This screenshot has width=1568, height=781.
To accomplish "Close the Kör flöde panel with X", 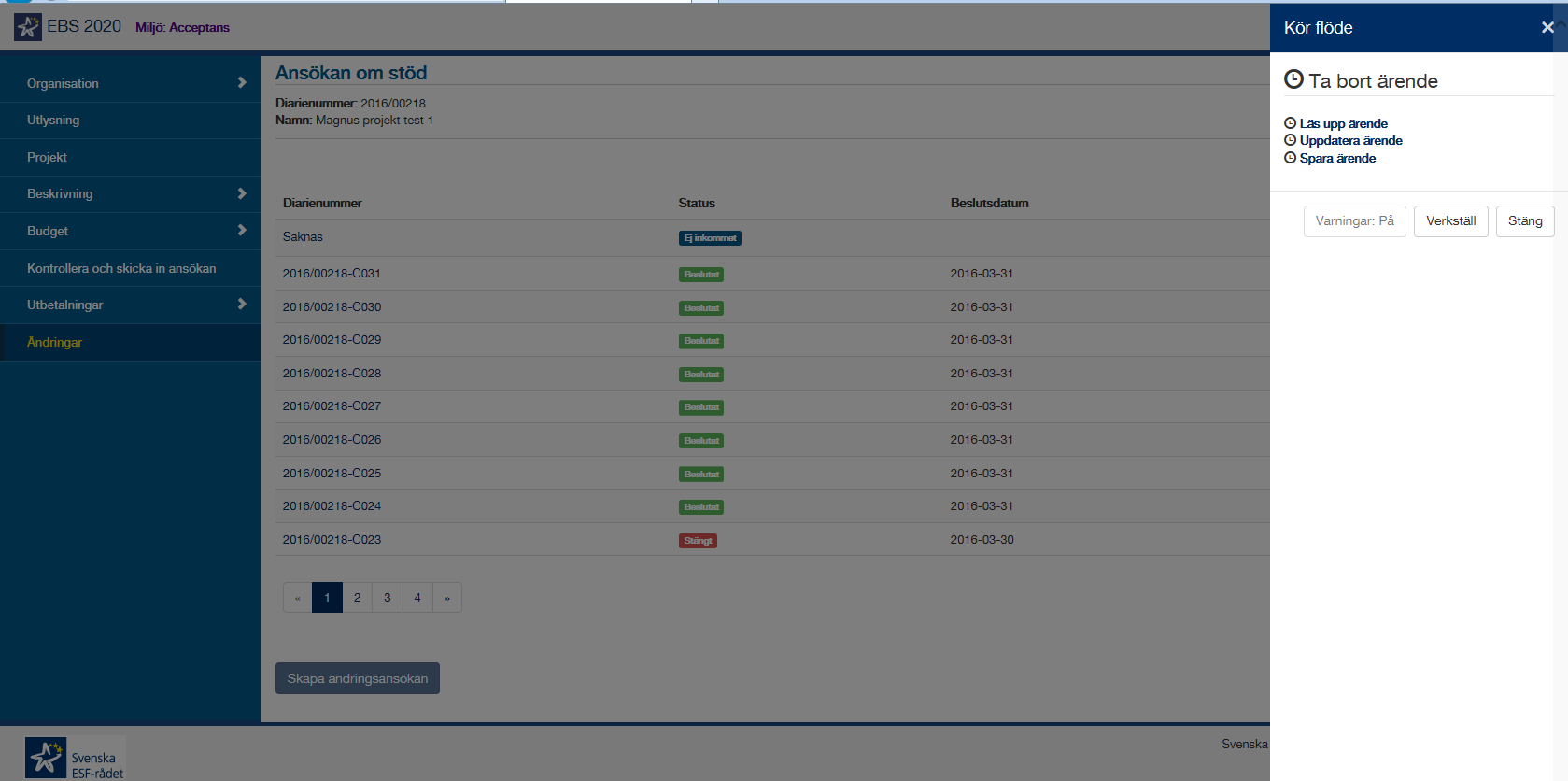I will [1547, 27].
